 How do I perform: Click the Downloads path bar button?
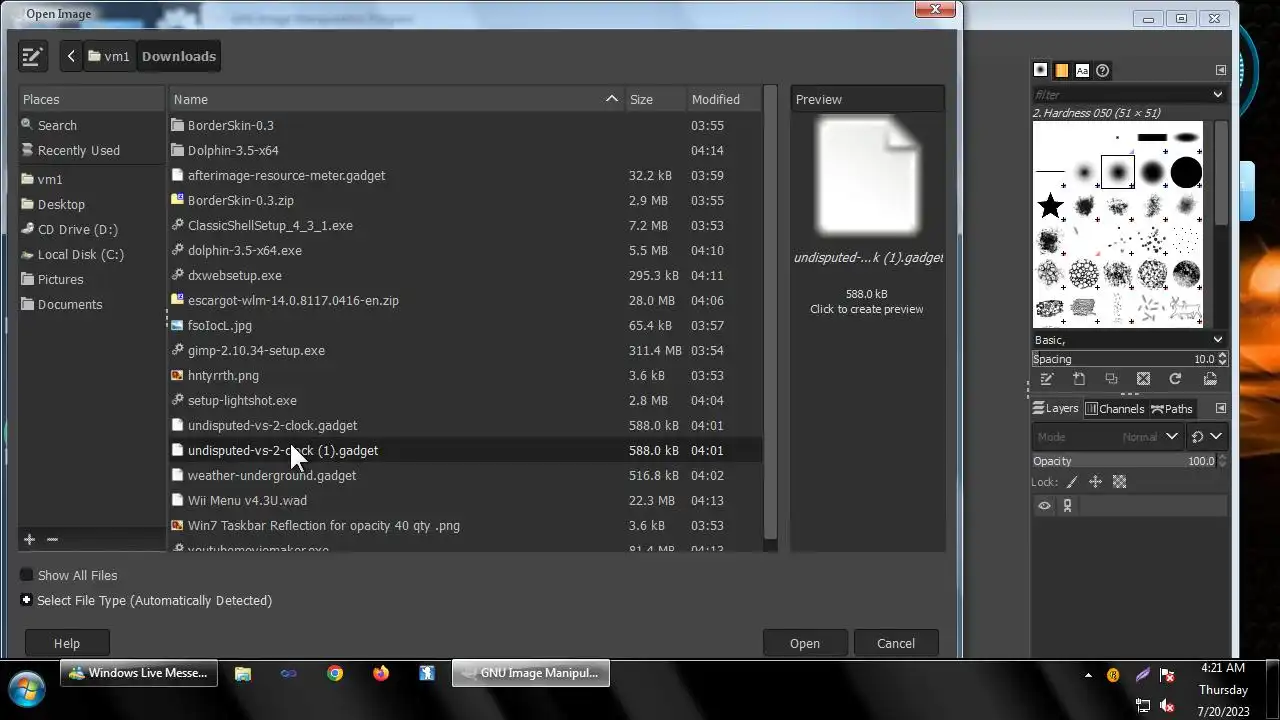tap(179, 56)
